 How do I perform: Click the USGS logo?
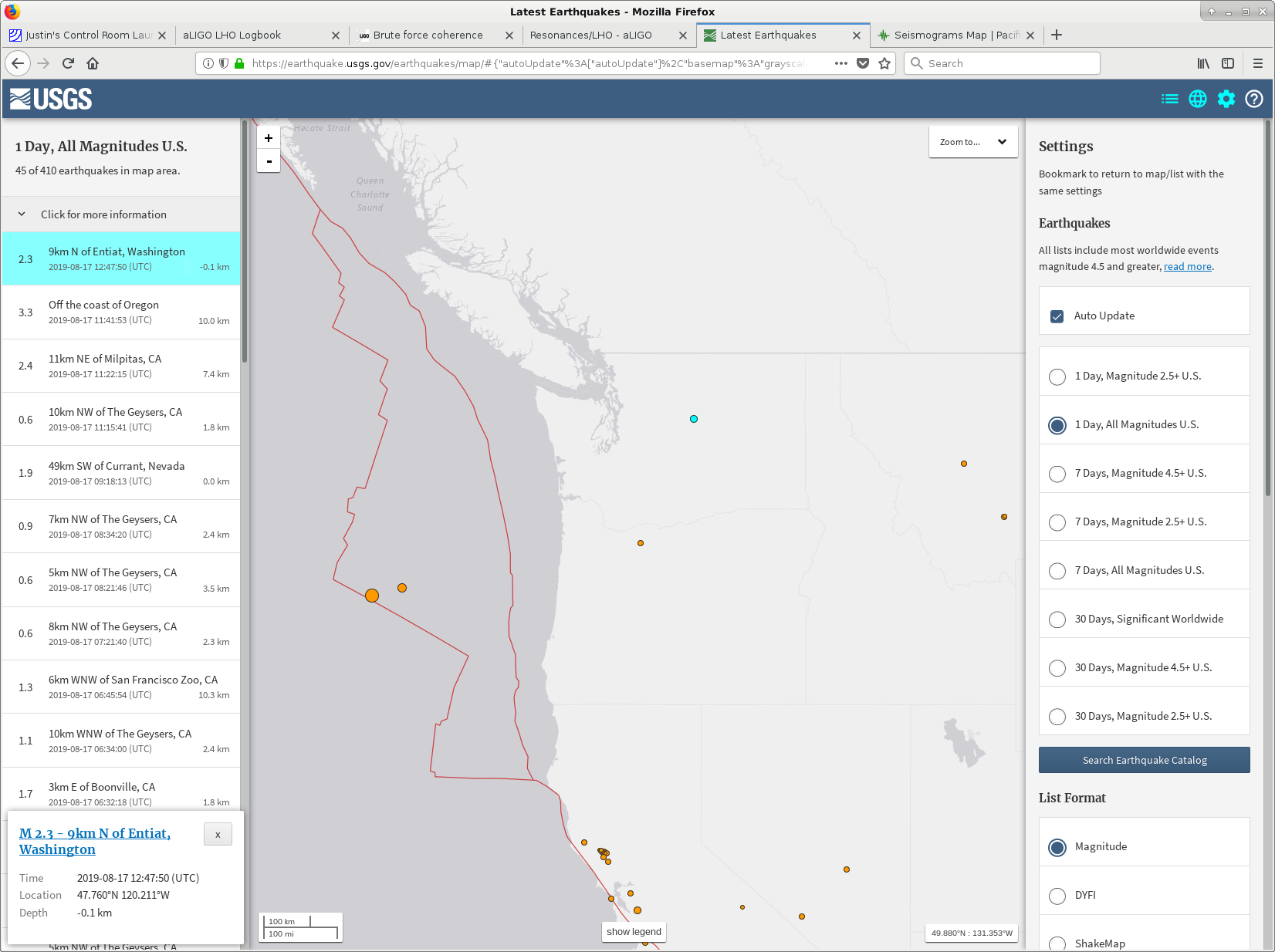pos(51,99)
